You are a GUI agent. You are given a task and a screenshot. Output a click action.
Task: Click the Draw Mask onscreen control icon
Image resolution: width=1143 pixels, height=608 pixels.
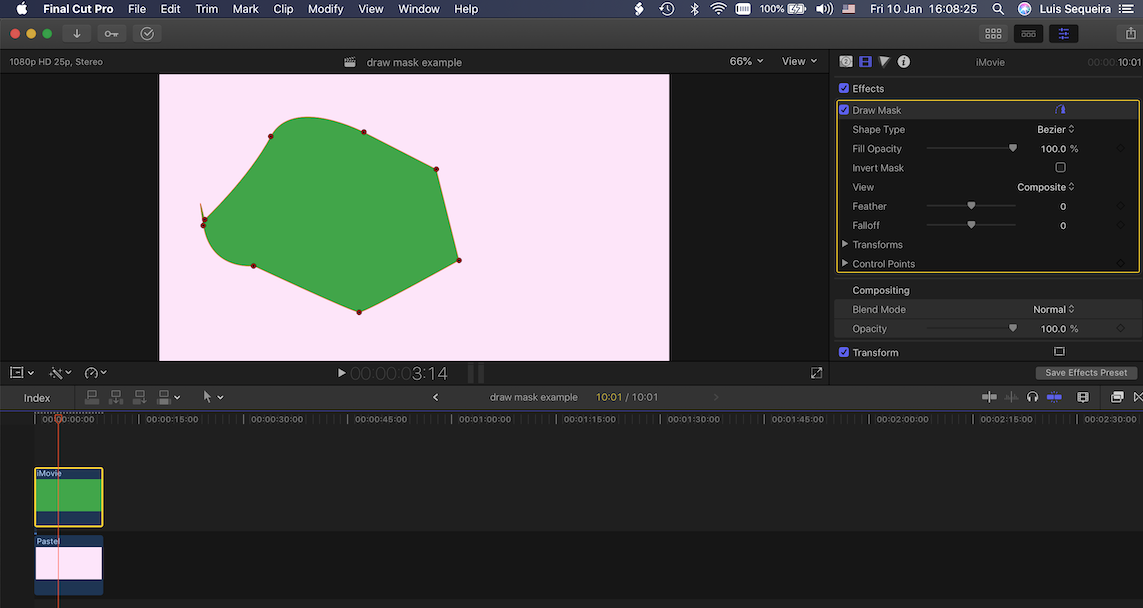(x=1060, y=110)
